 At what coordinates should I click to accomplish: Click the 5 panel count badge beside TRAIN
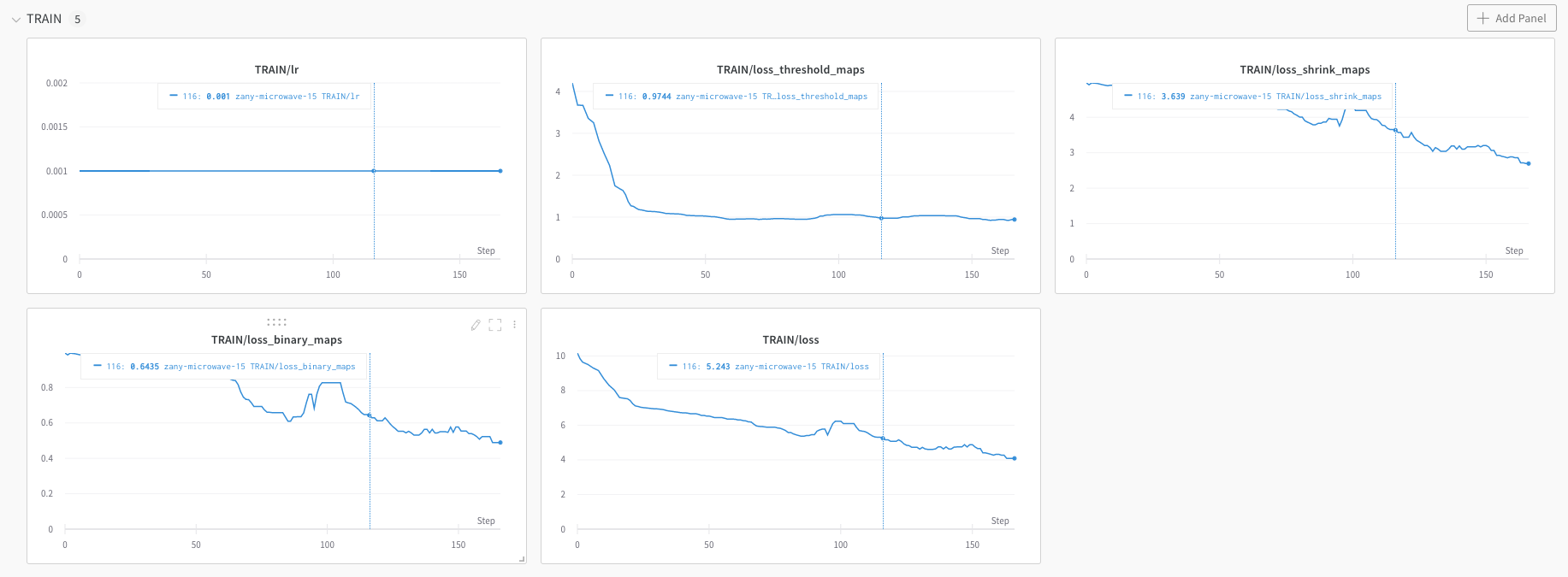[76, 18]
